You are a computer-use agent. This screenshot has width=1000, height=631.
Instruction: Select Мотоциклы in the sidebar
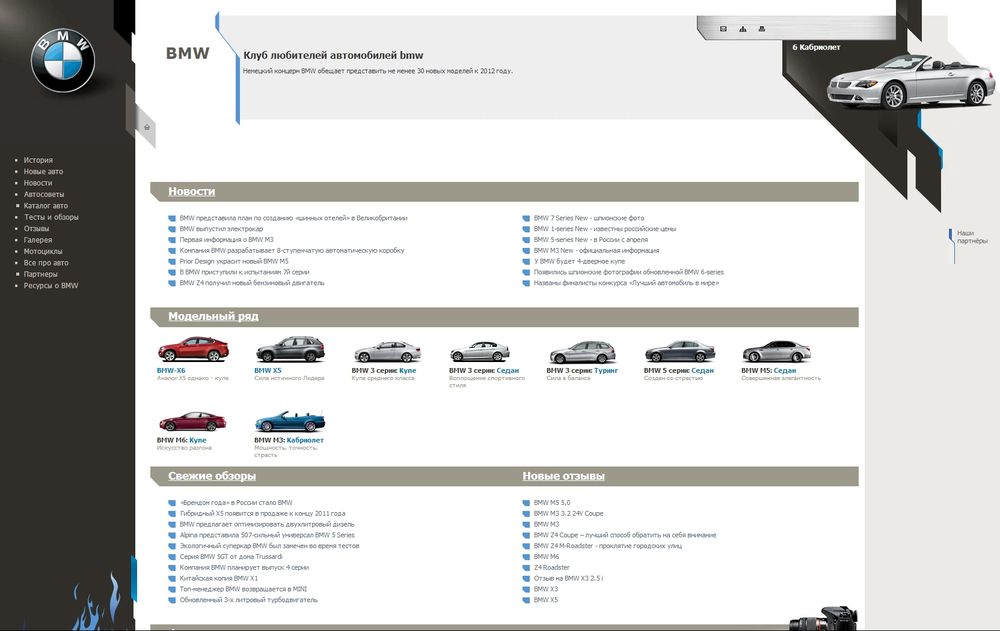coord(43,251)
